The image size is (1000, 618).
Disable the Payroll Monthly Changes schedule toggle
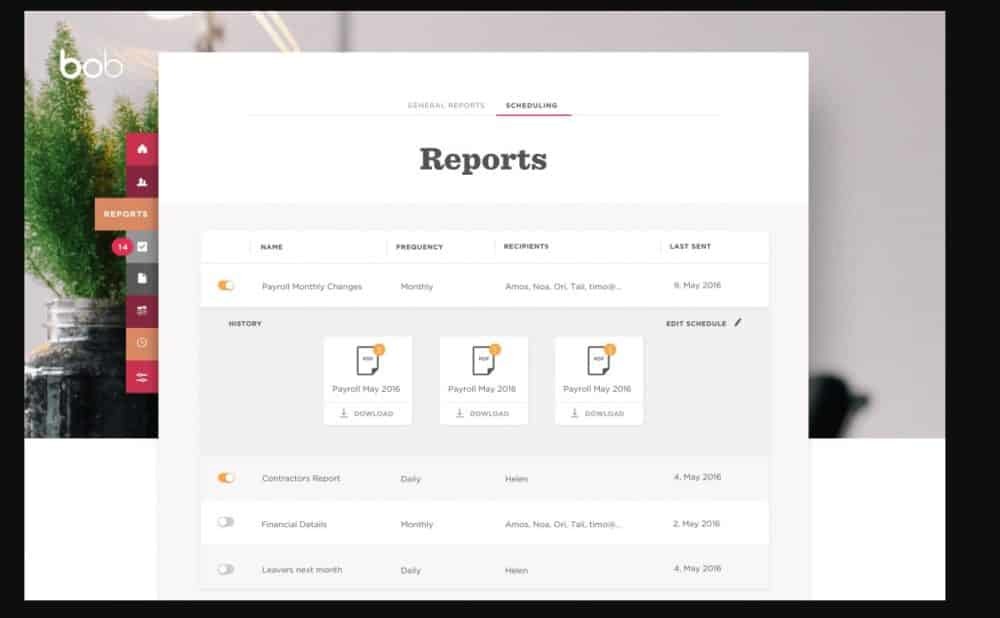(226, 286)
